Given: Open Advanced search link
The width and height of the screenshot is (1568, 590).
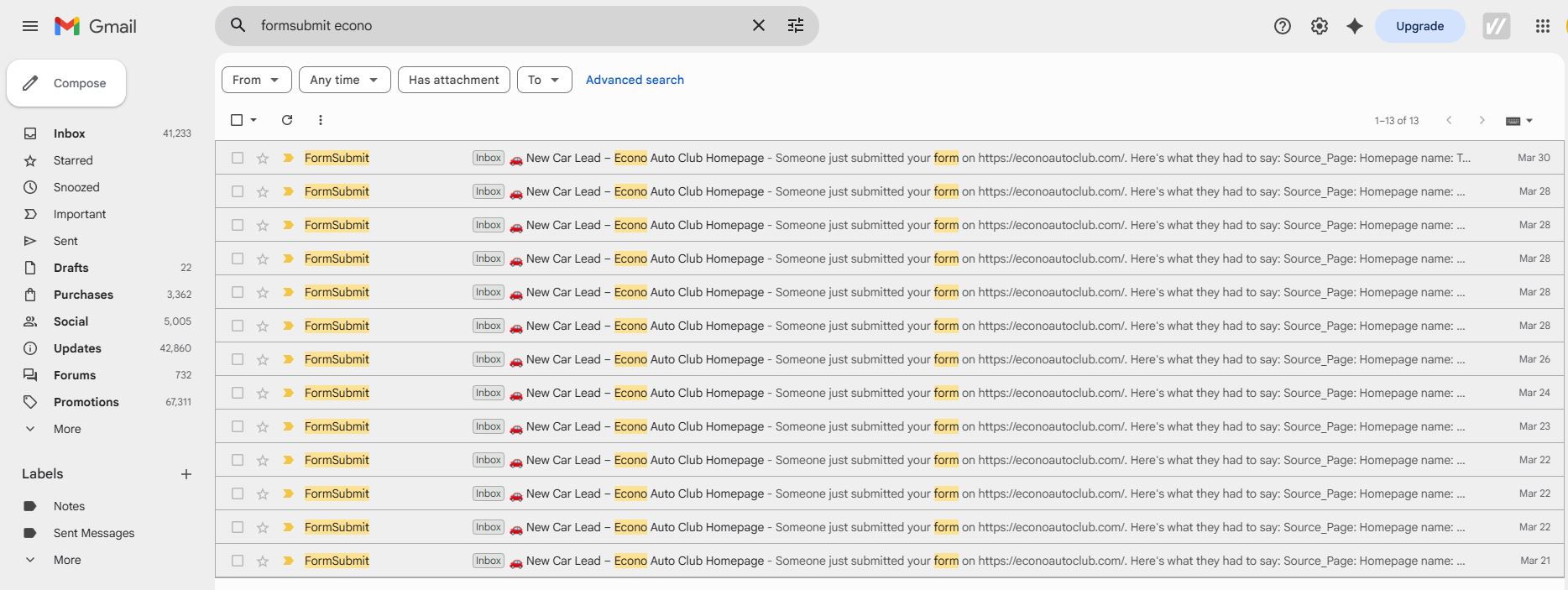Looking at the screenshot, I should point(635,80).
